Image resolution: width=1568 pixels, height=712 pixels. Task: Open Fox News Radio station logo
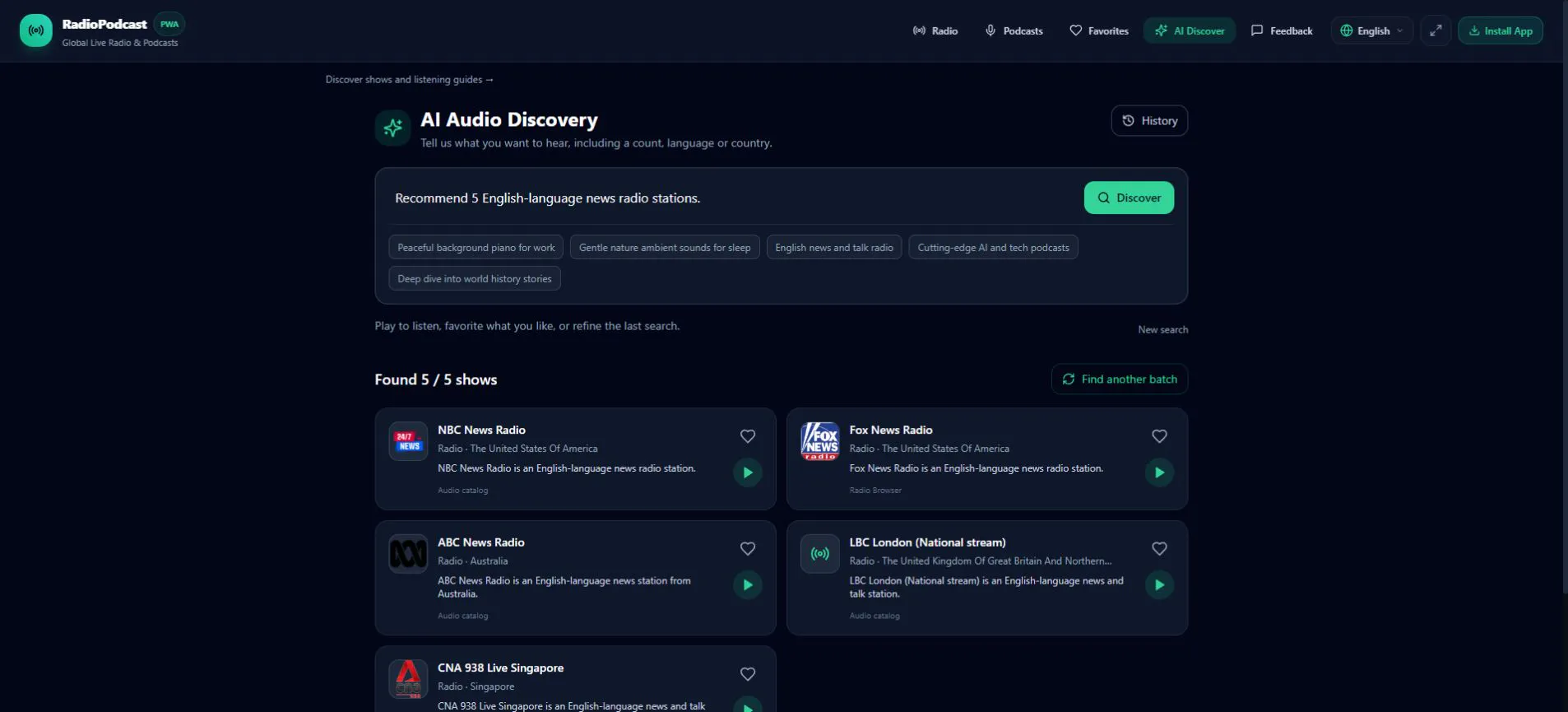[x=820, y=441]
